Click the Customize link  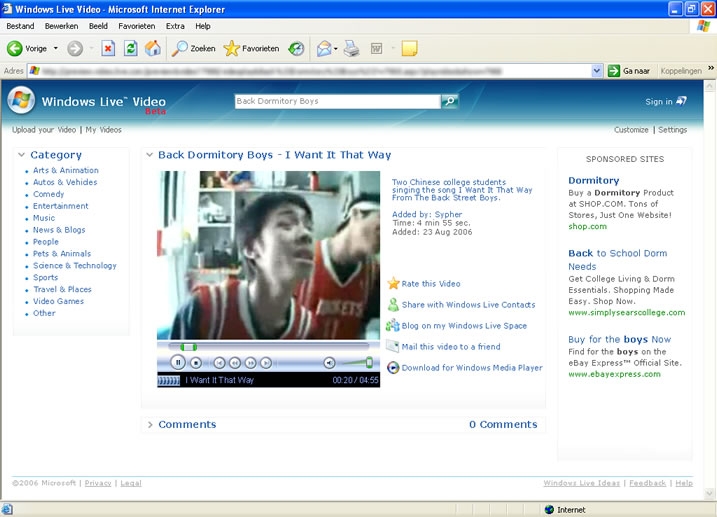[631, 130]
